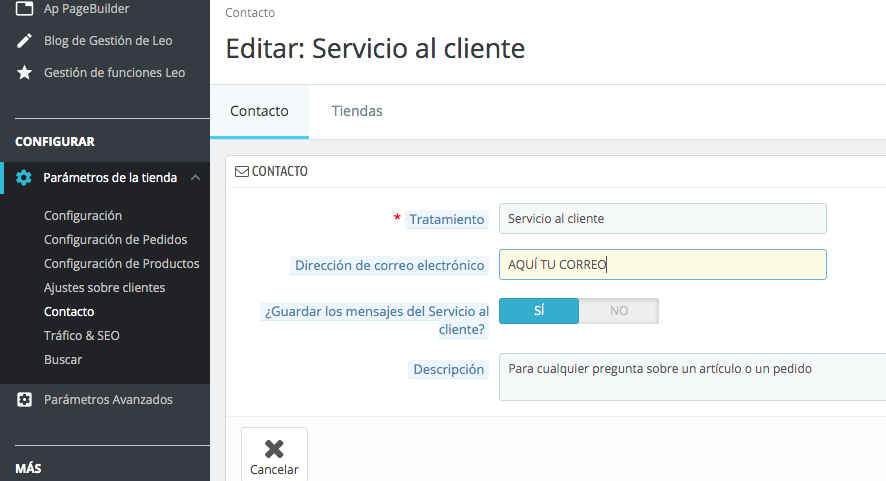
Task: Click the CONFIGURAR section heading
Action: [55, 142]
